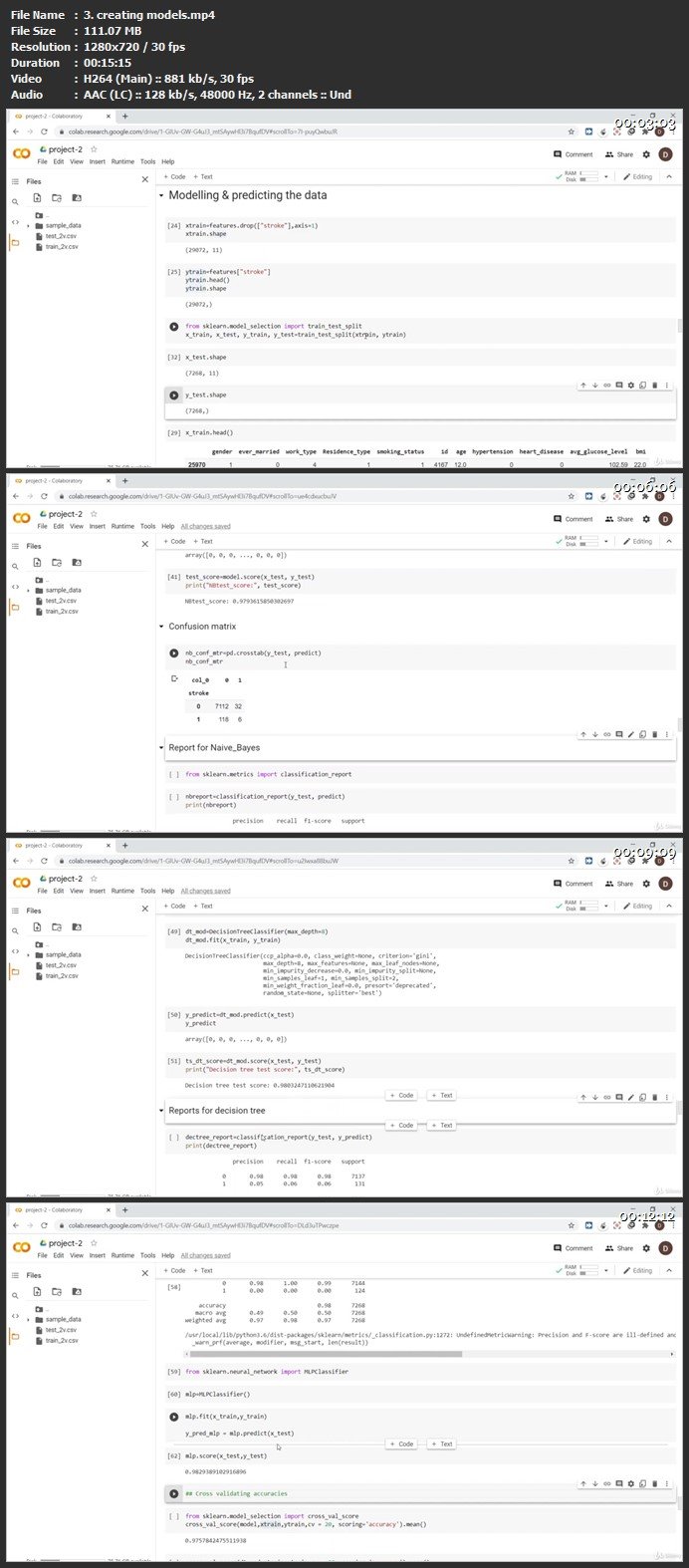The width and height of the screenshot is (689, 1568).
Task: Click the cross_val_score cell run brackets
Action: 175,1516
